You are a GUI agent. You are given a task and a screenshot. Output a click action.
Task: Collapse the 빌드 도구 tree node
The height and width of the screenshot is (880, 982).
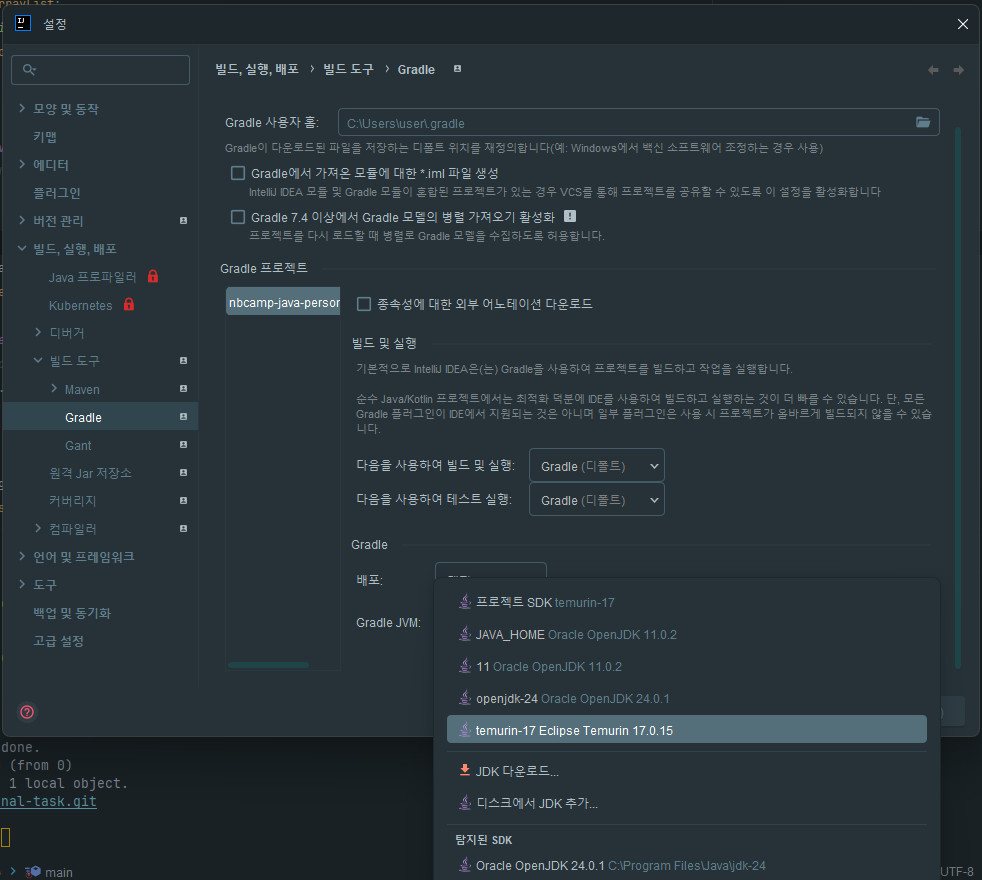(x=38, y=360)
